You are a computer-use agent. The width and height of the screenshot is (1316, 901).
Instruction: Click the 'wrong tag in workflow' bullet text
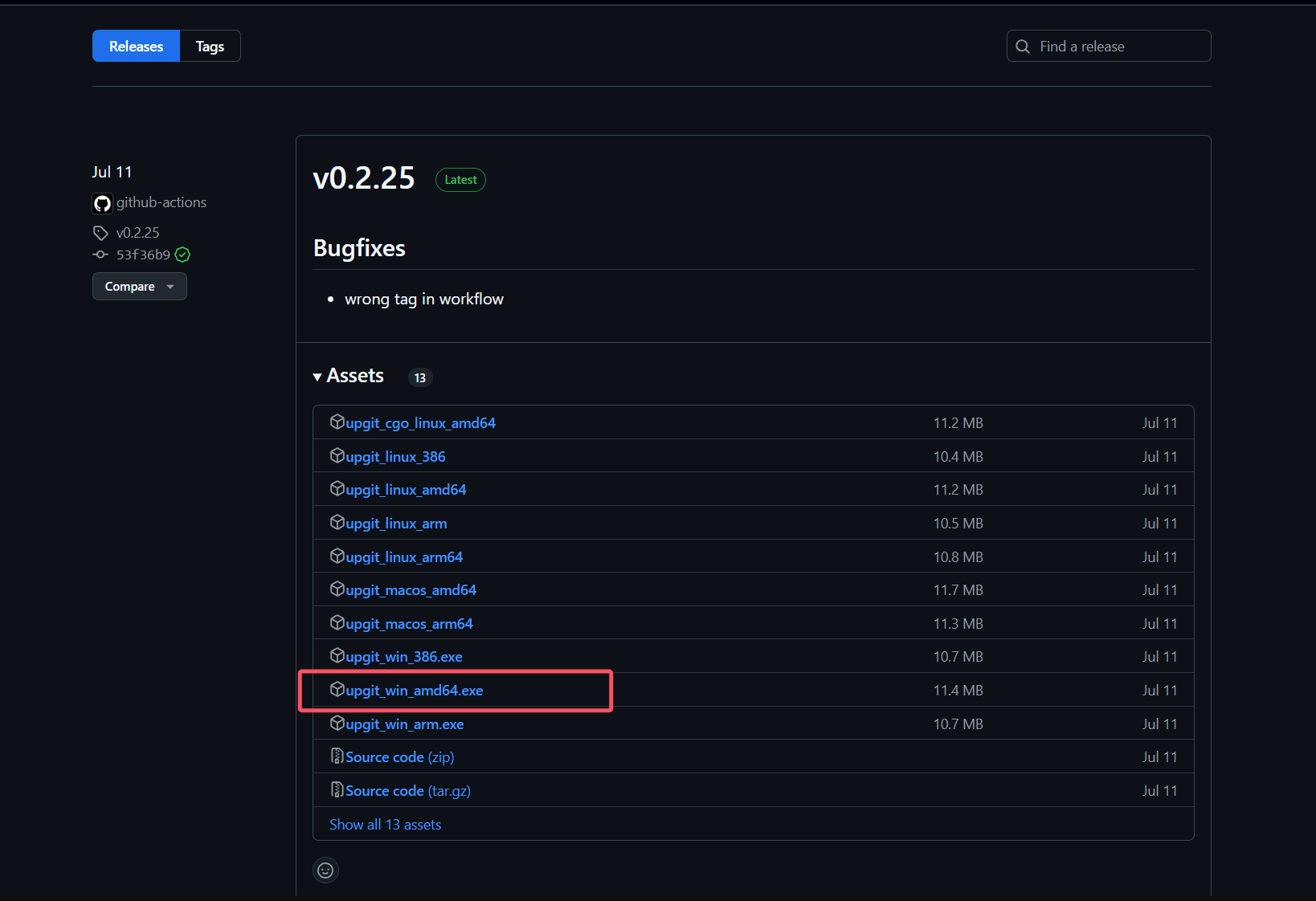pyautogui.click(x=424, y=299)
